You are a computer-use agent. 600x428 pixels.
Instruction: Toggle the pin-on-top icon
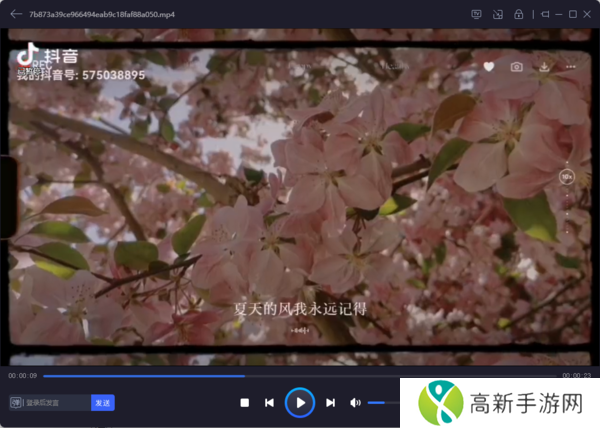coord(544,14)
